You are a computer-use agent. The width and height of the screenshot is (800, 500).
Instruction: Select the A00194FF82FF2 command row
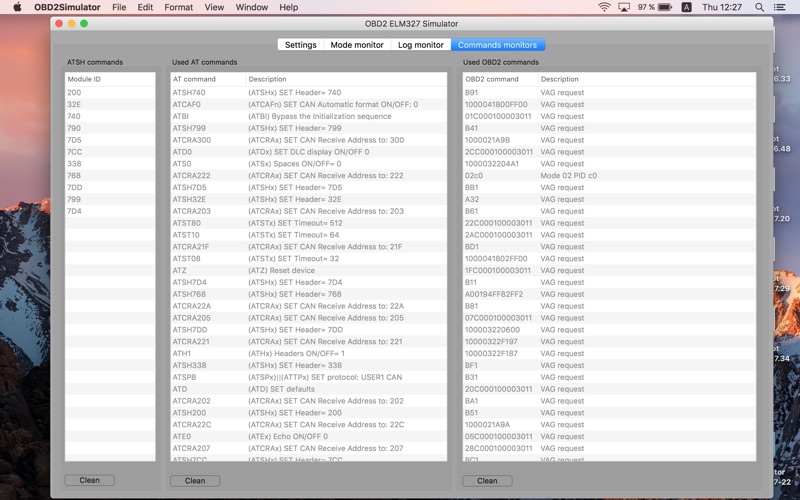609,294
